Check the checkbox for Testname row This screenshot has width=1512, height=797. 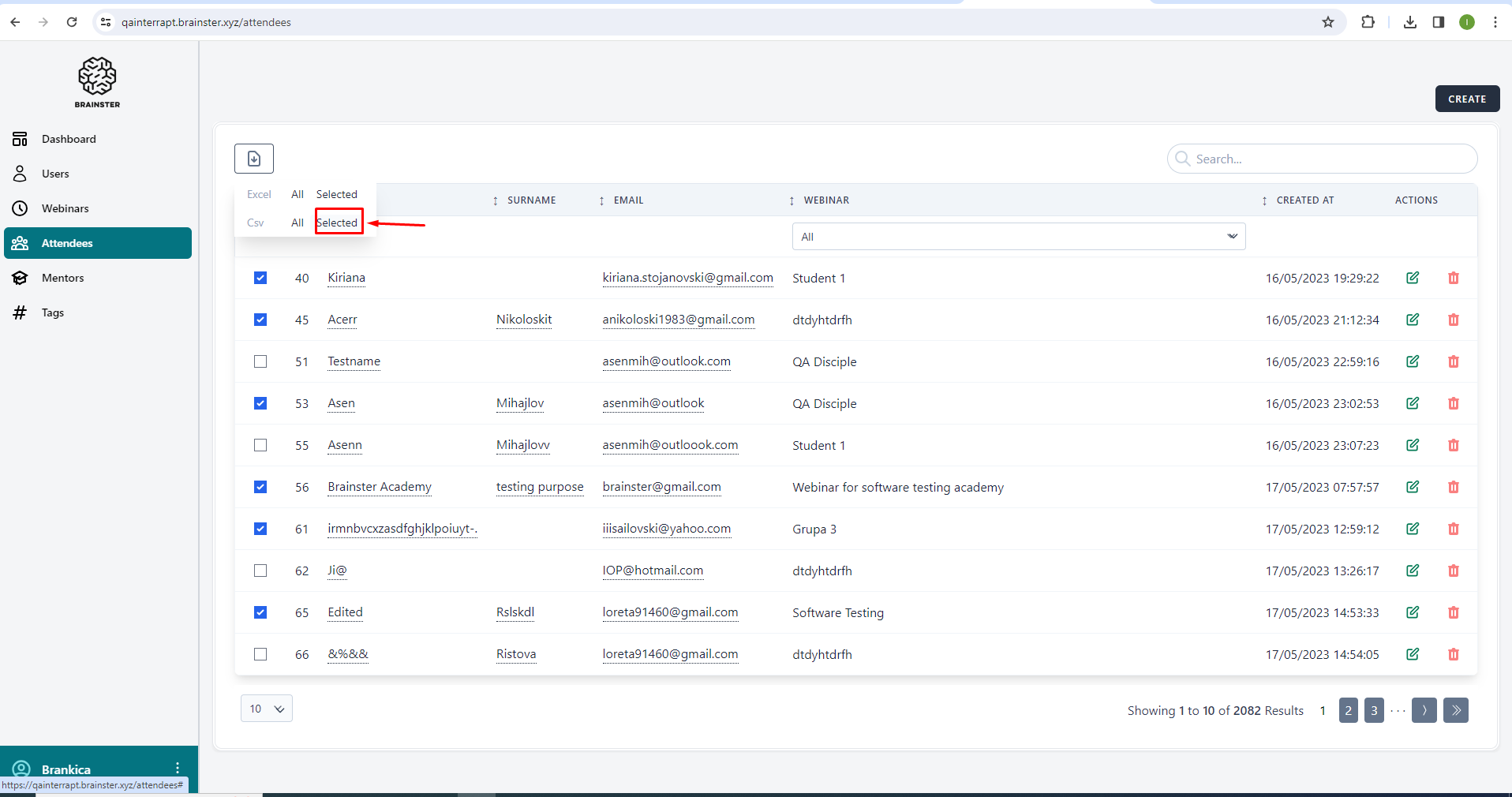coord(260,361)
